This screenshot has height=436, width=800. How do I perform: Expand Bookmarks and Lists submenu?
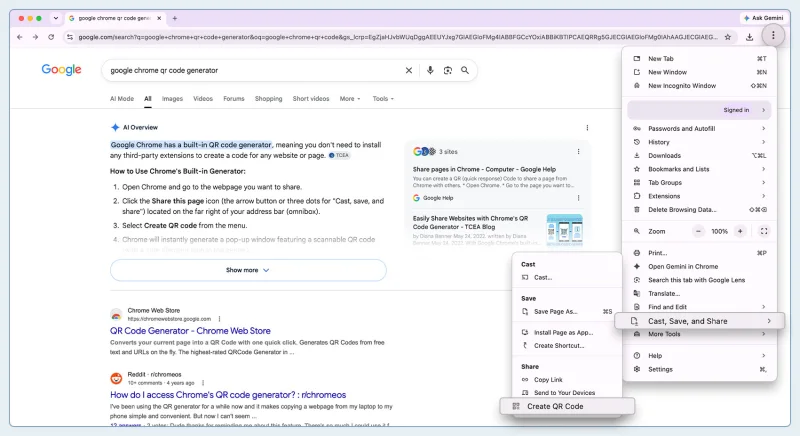click(x=699, y=169)
